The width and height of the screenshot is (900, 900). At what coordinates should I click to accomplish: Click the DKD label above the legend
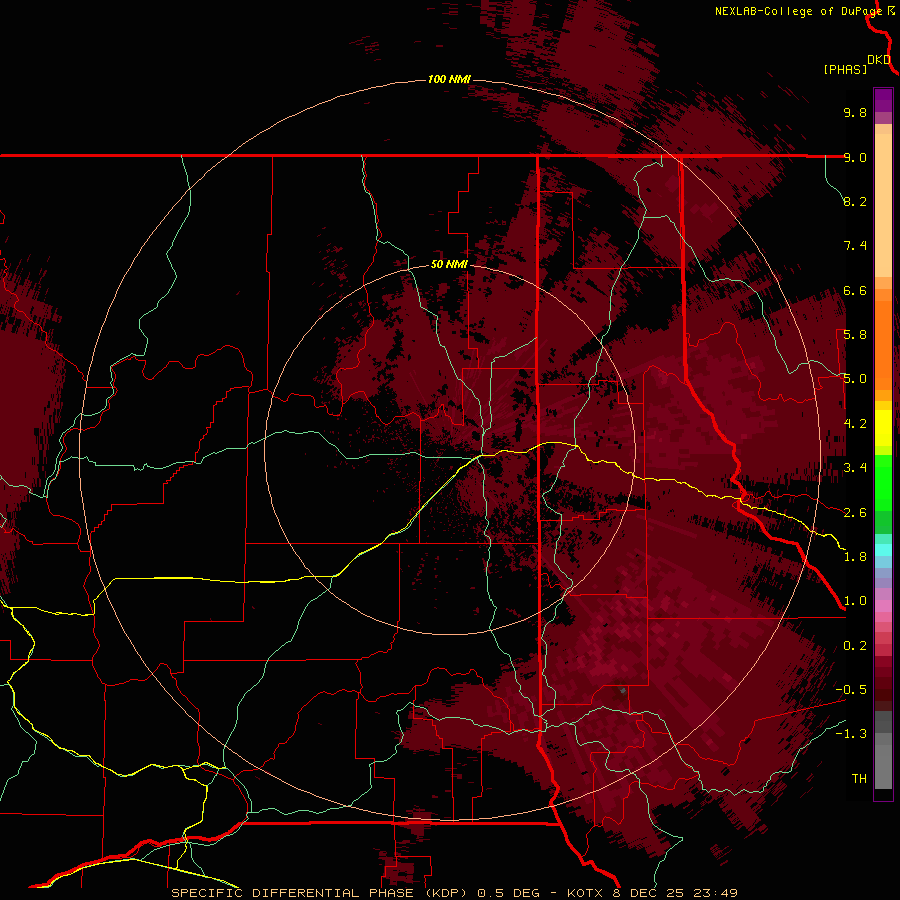point(879,60)
